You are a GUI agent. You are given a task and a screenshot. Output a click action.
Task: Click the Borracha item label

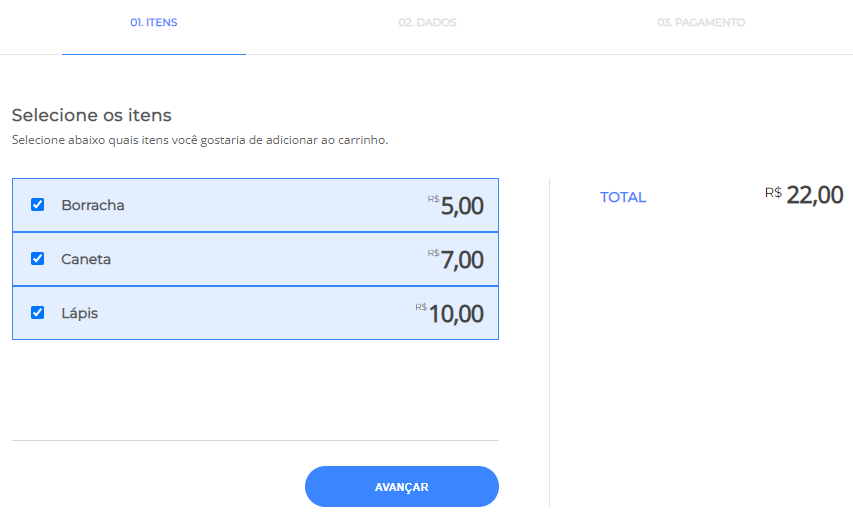pos(93,205)
